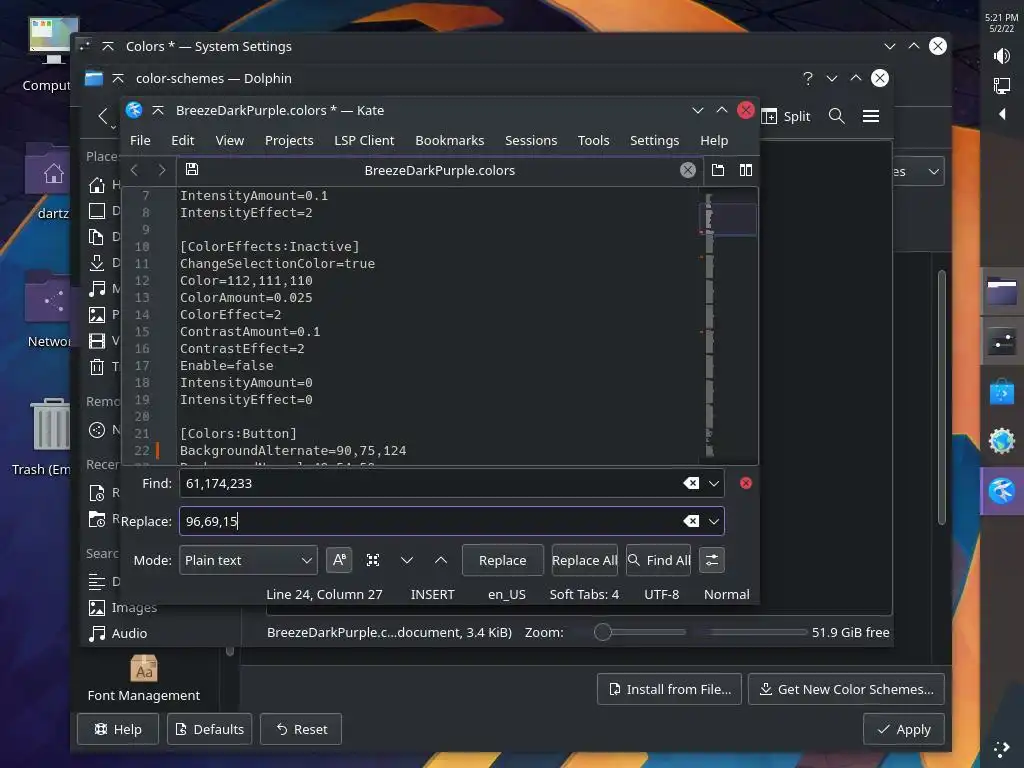This screenshot has height=768, width=1024.
Task: Open Kate's View menu
Action: 229,140
